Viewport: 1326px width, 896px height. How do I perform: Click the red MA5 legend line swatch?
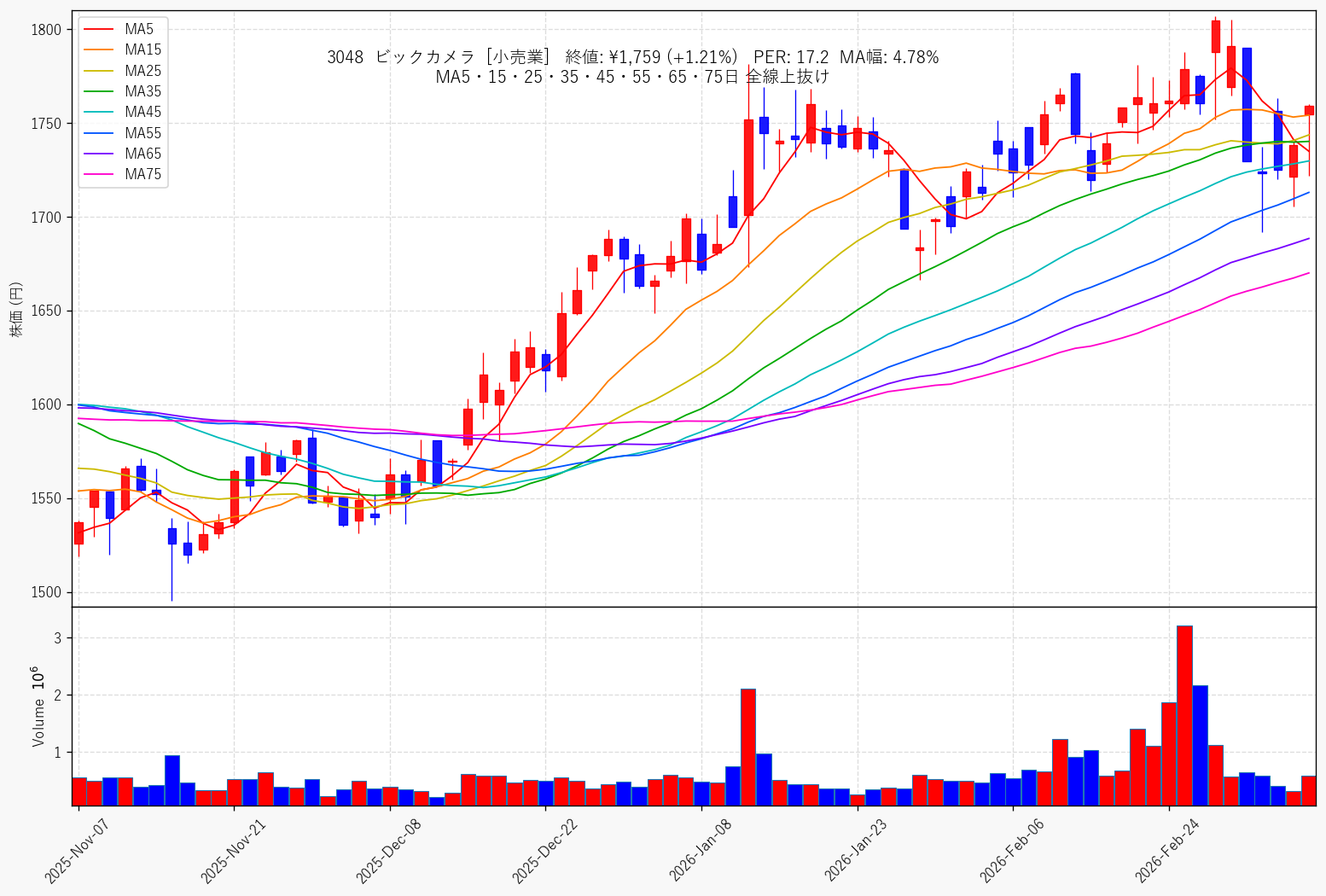click(99, 30)
